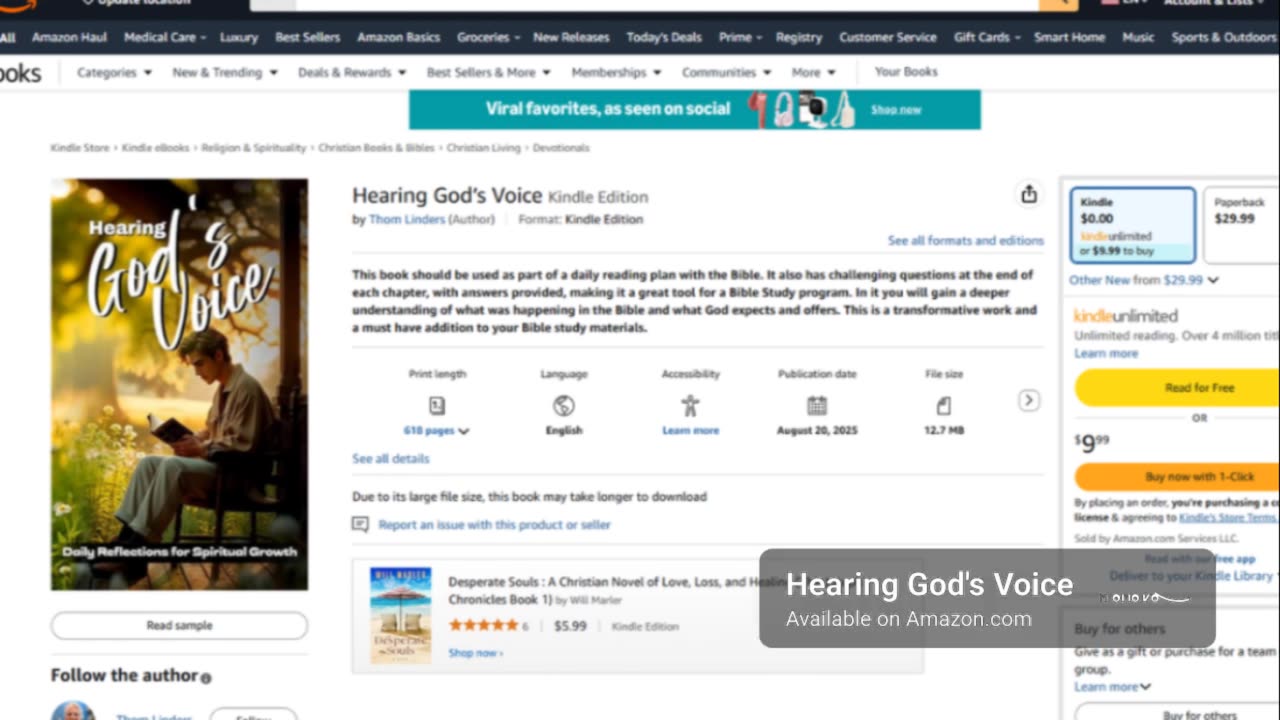Open the Best Sellers & More dropdown

click(x=489, y=72)
